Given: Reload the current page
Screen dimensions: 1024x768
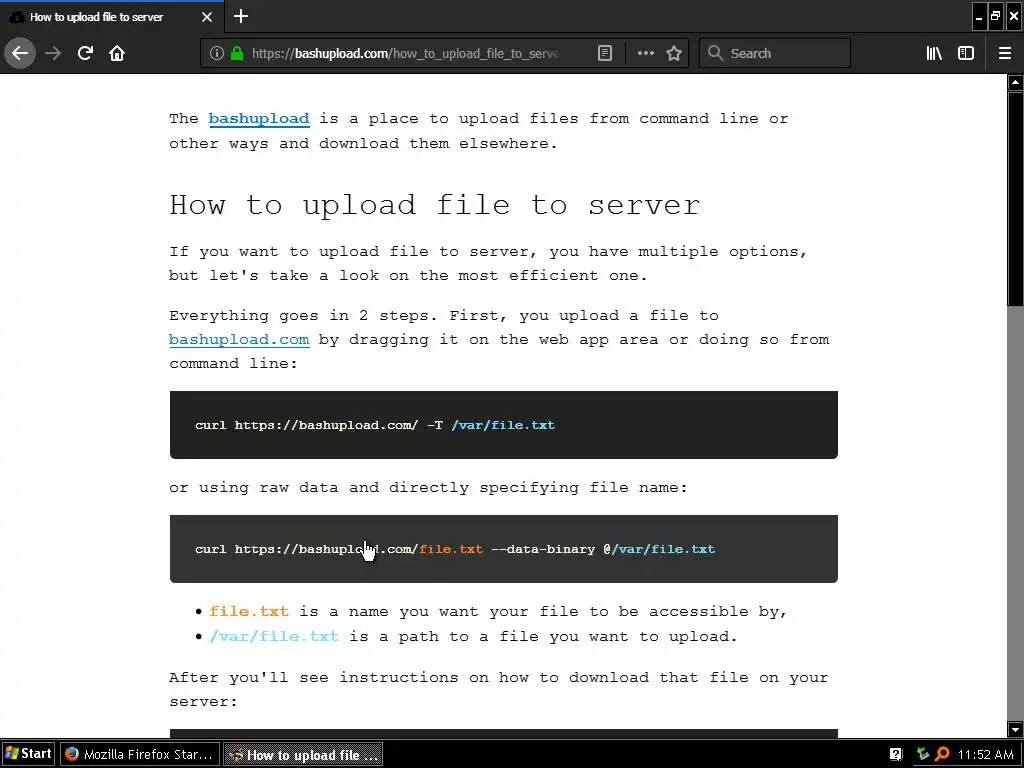Looking at the screenshot, I should coord(85,53).
